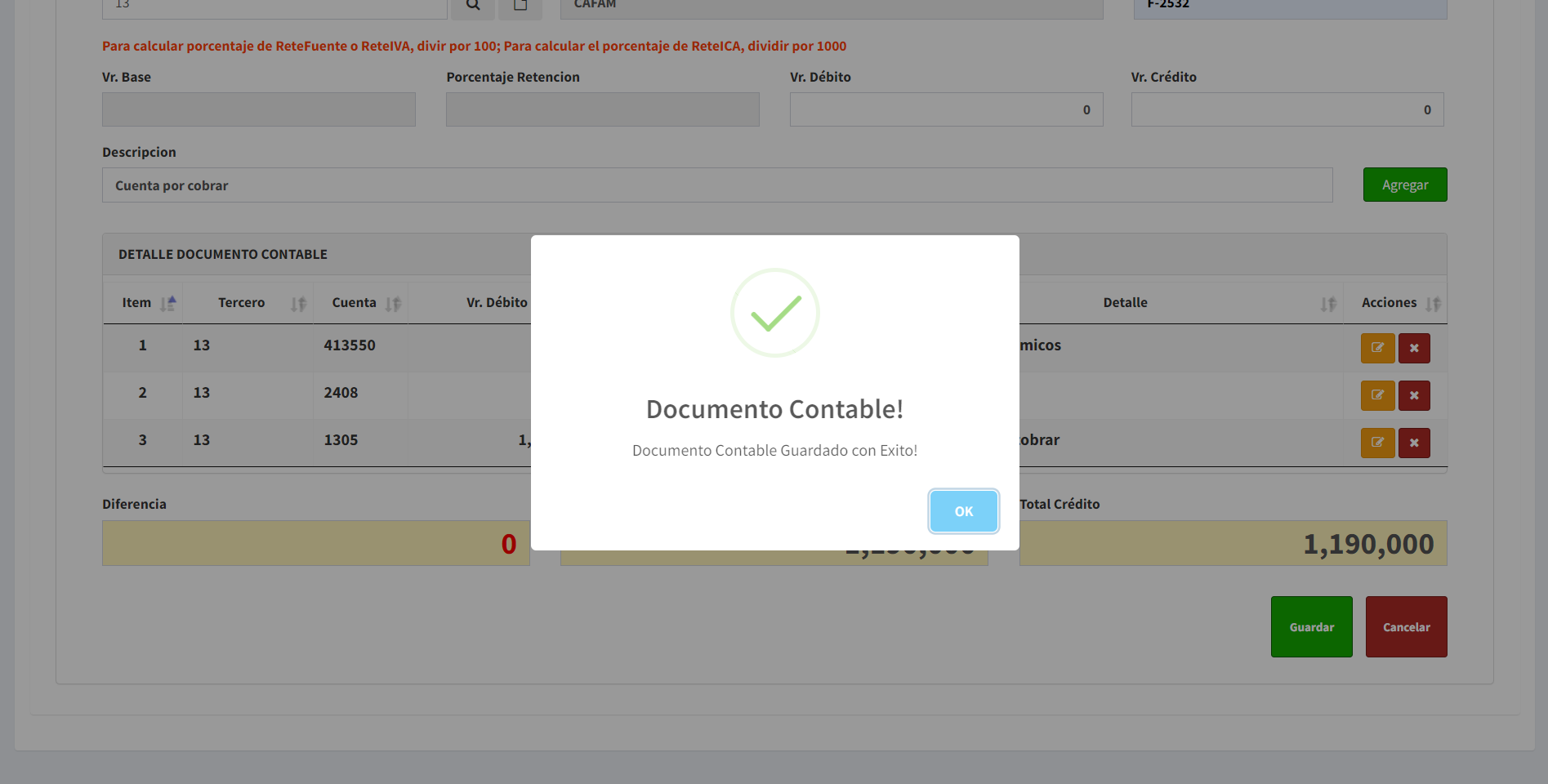Click OK in the Documento Contable dialog

tap(963, 511)
